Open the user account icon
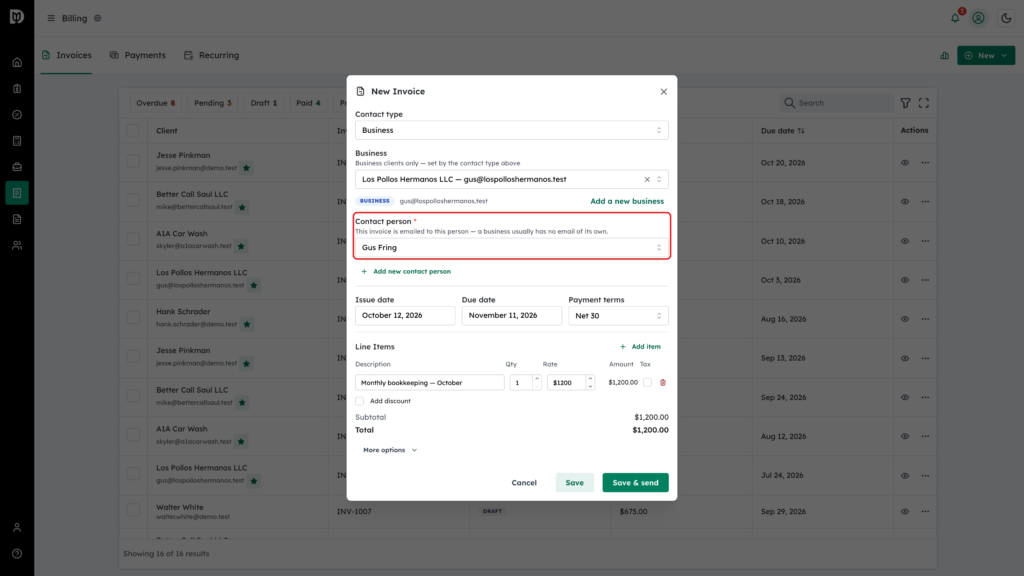 [978, 18]
